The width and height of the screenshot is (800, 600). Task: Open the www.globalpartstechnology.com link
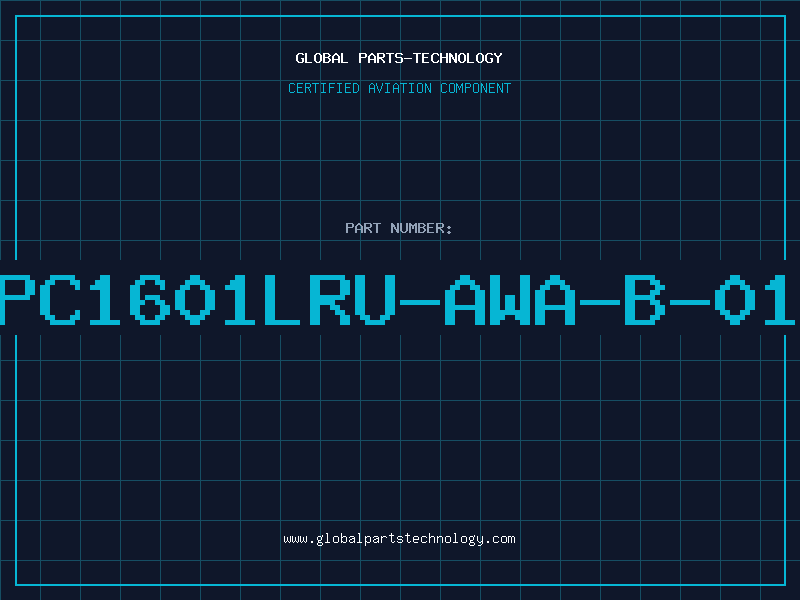(x=399, y=539)
